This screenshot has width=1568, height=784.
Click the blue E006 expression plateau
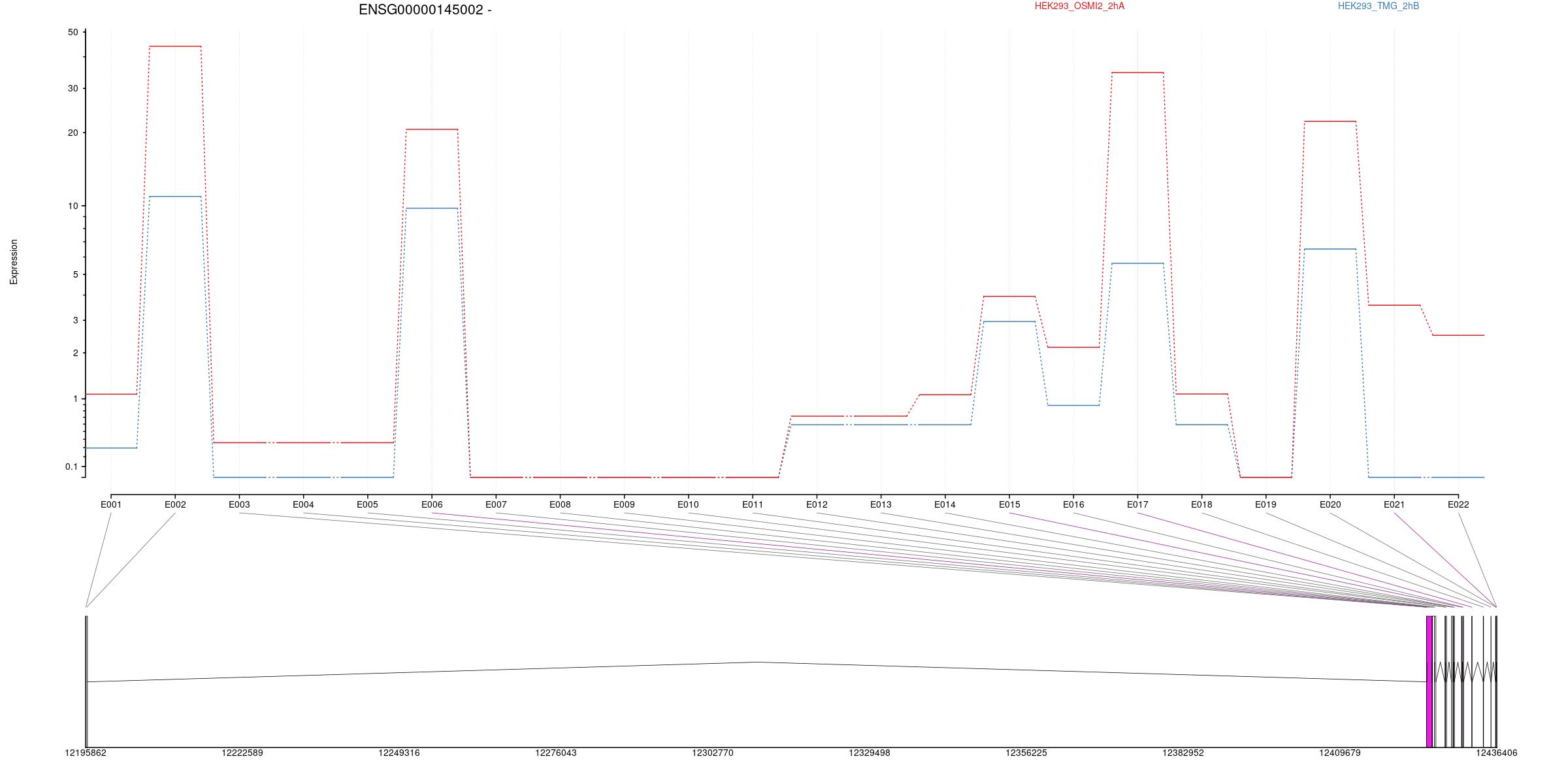[432, 208]
